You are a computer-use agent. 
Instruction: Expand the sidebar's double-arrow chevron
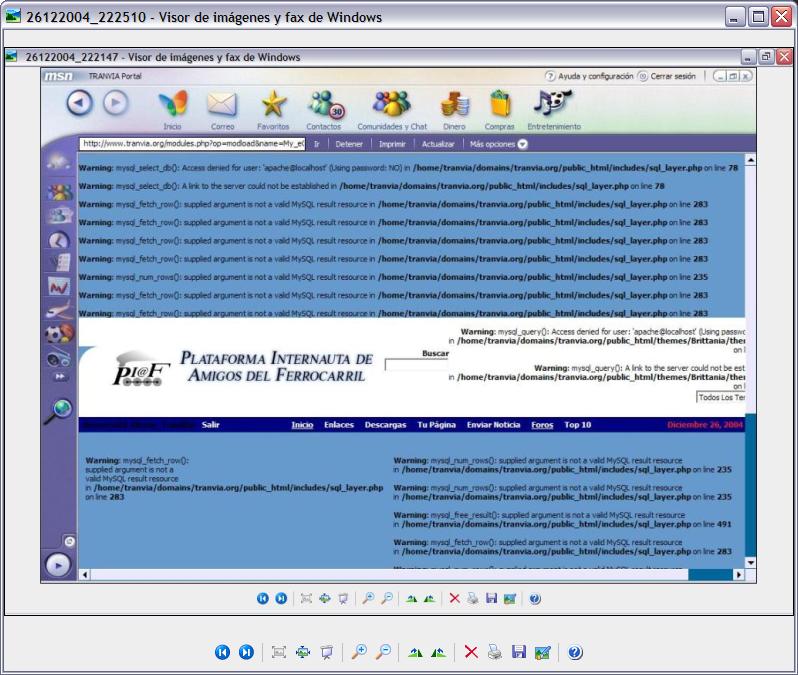(59, 377)
